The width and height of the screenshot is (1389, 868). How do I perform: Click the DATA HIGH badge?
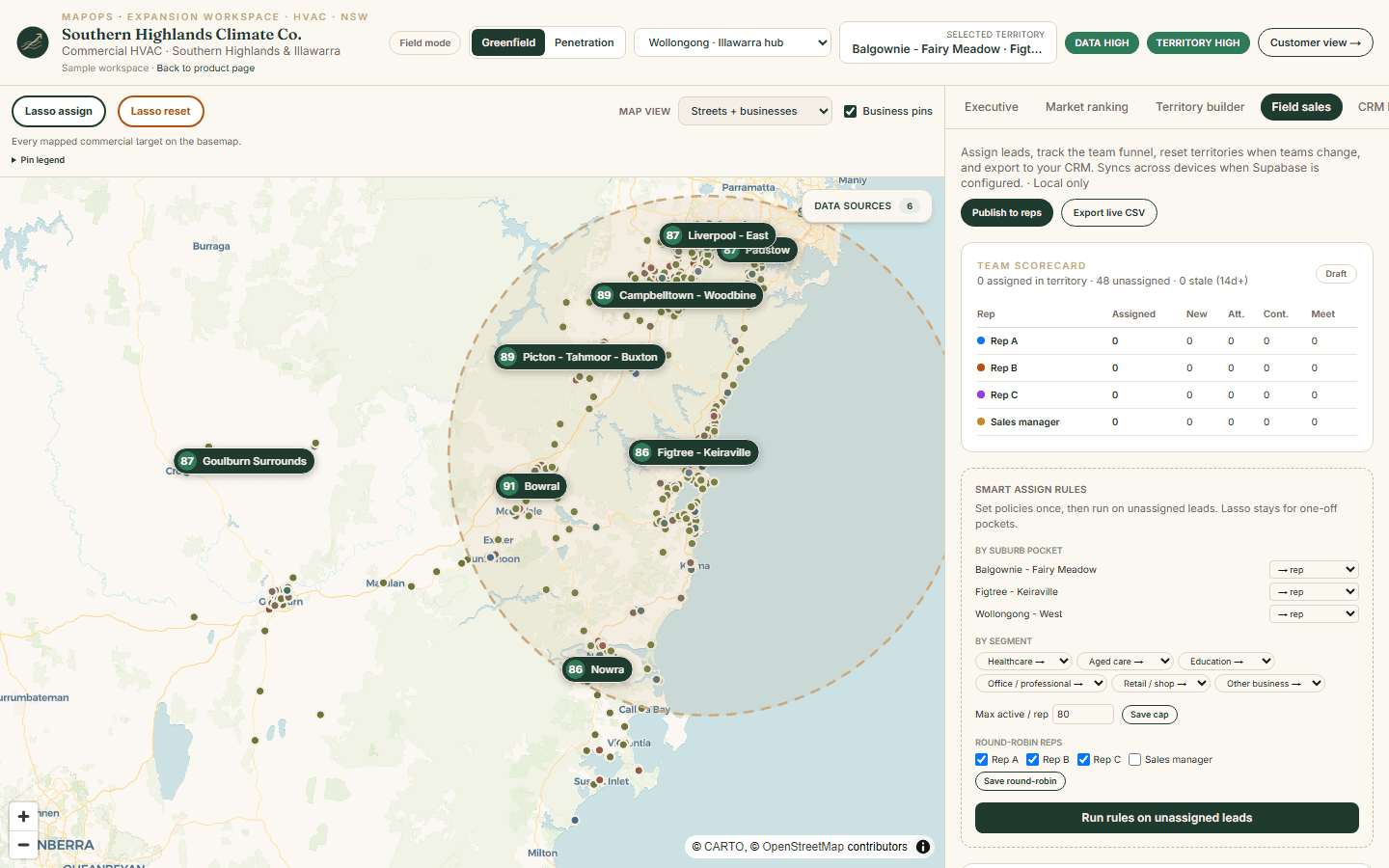click(x=1102, y=42)
